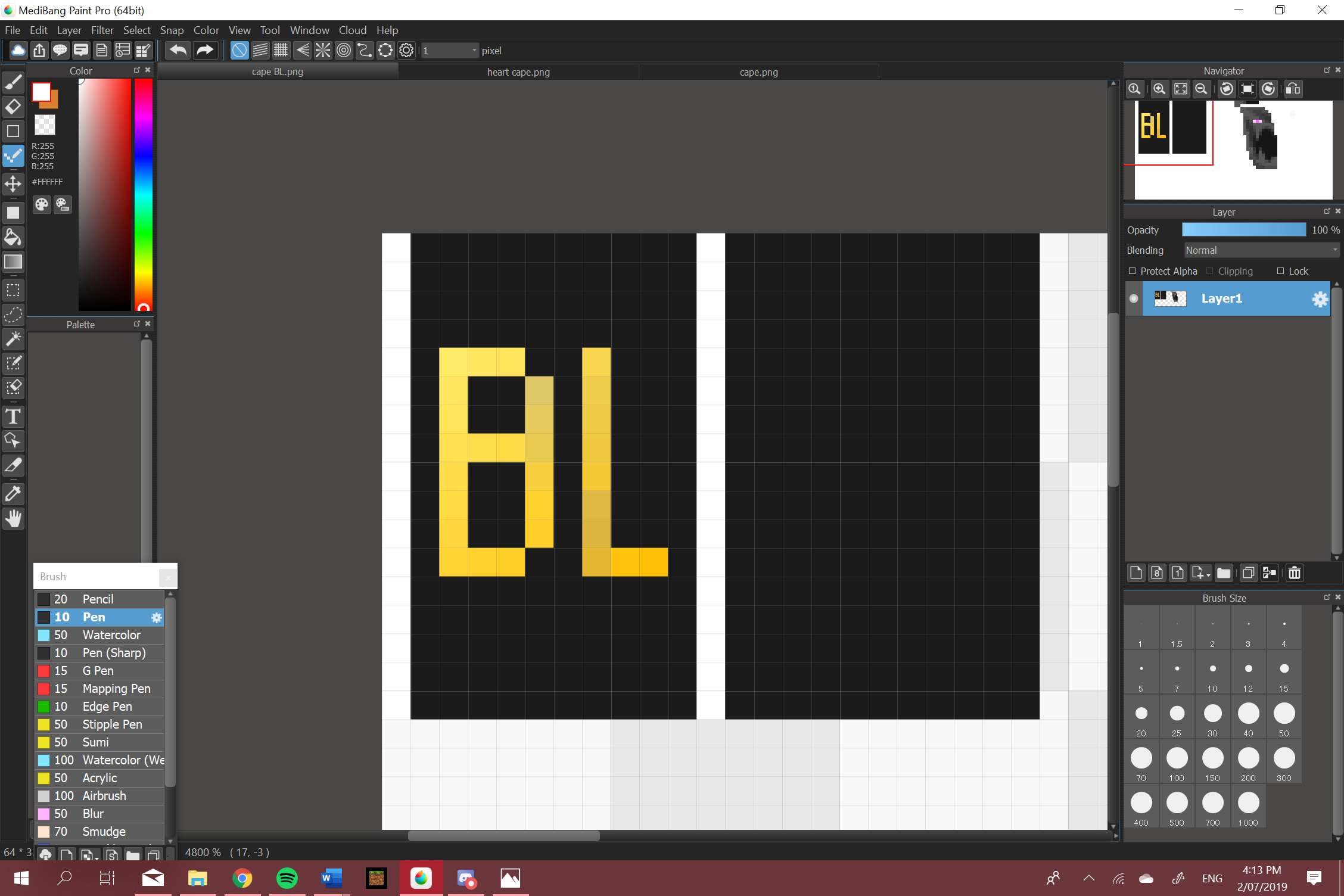Click the transparent color swatch
The image size is (1344, 896).
(45, 125)
